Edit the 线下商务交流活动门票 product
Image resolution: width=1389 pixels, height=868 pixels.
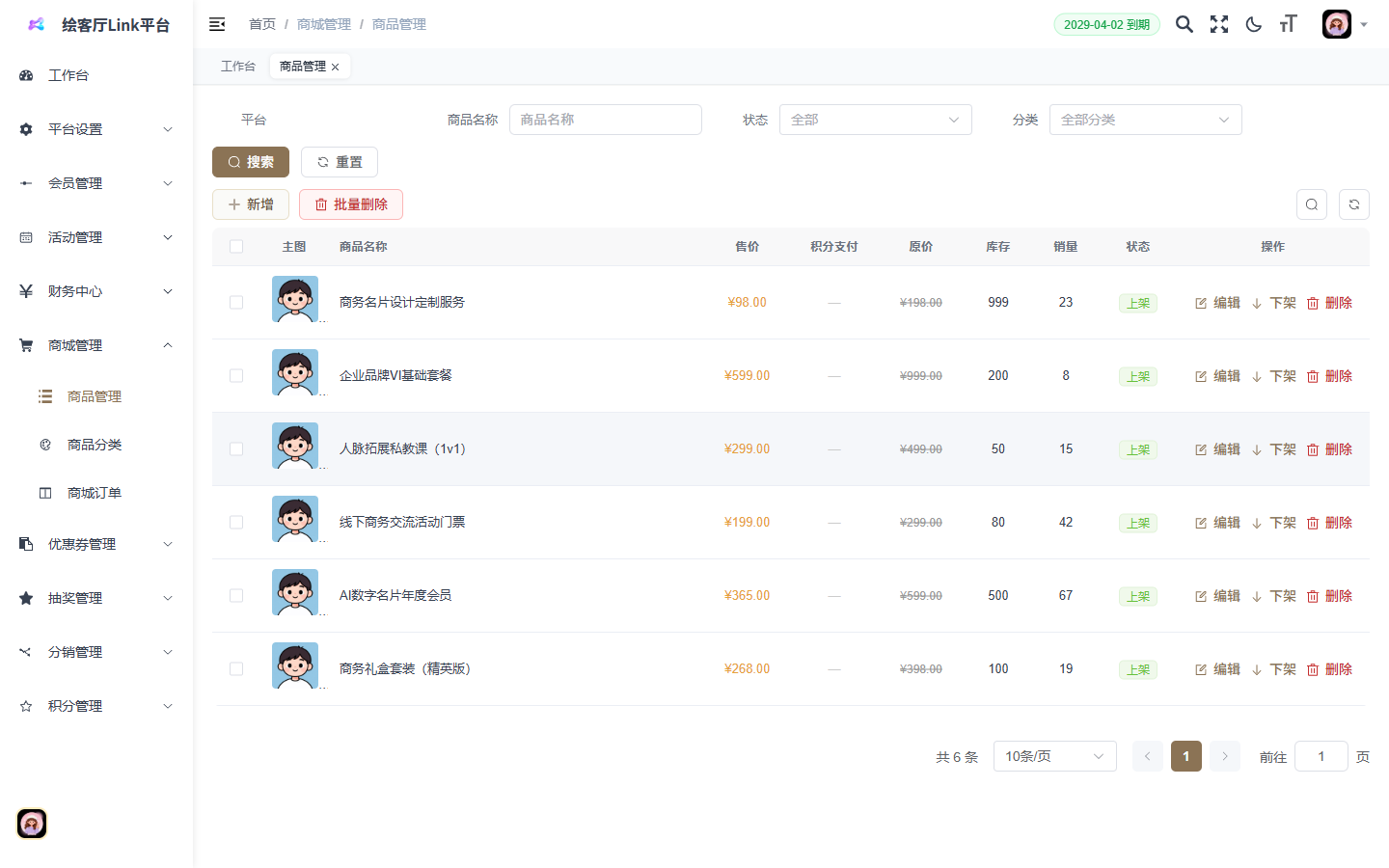point(1218,522)
